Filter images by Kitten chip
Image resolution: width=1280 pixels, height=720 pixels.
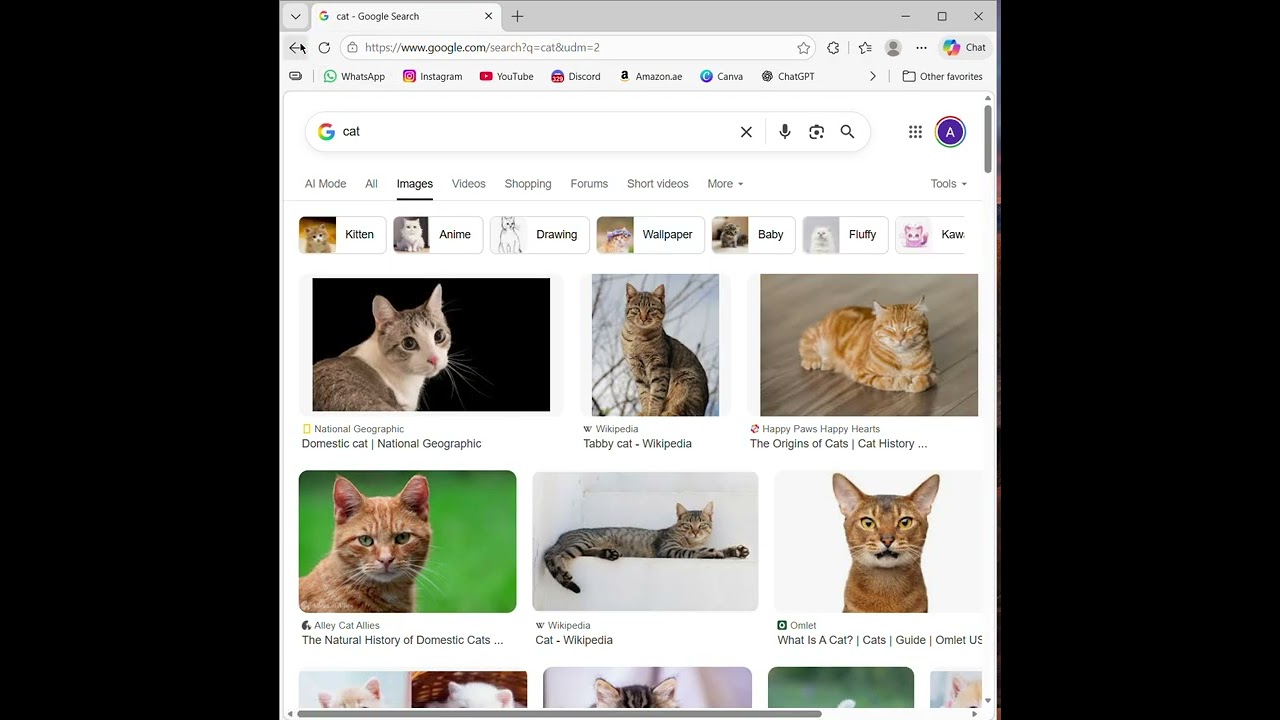tap(342, 235)
